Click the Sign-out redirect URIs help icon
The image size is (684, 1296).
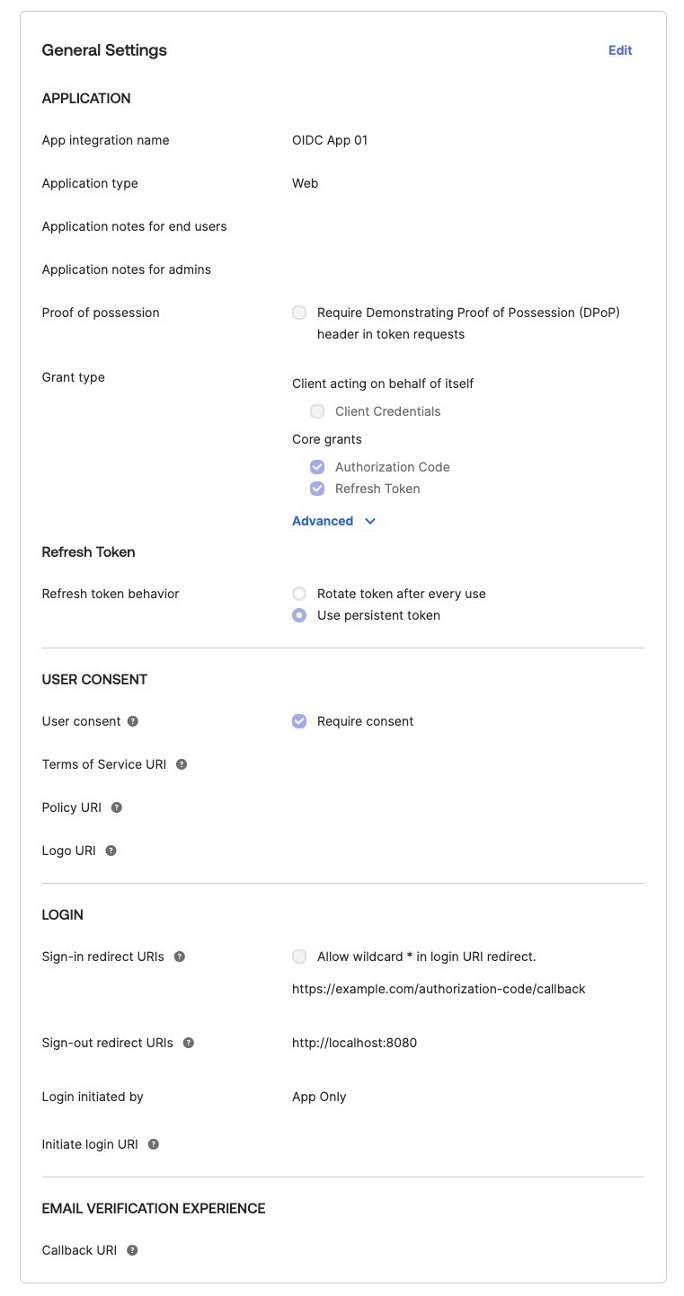coord(188,1042)
